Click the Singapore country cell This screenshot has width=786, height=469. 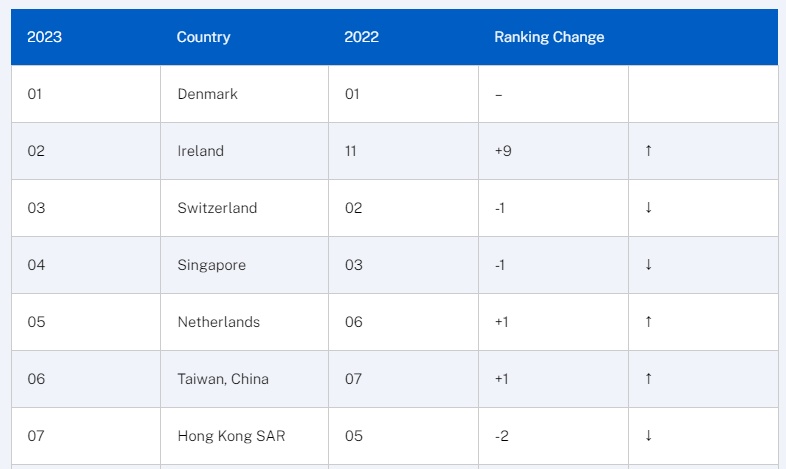tap(211, 265)
